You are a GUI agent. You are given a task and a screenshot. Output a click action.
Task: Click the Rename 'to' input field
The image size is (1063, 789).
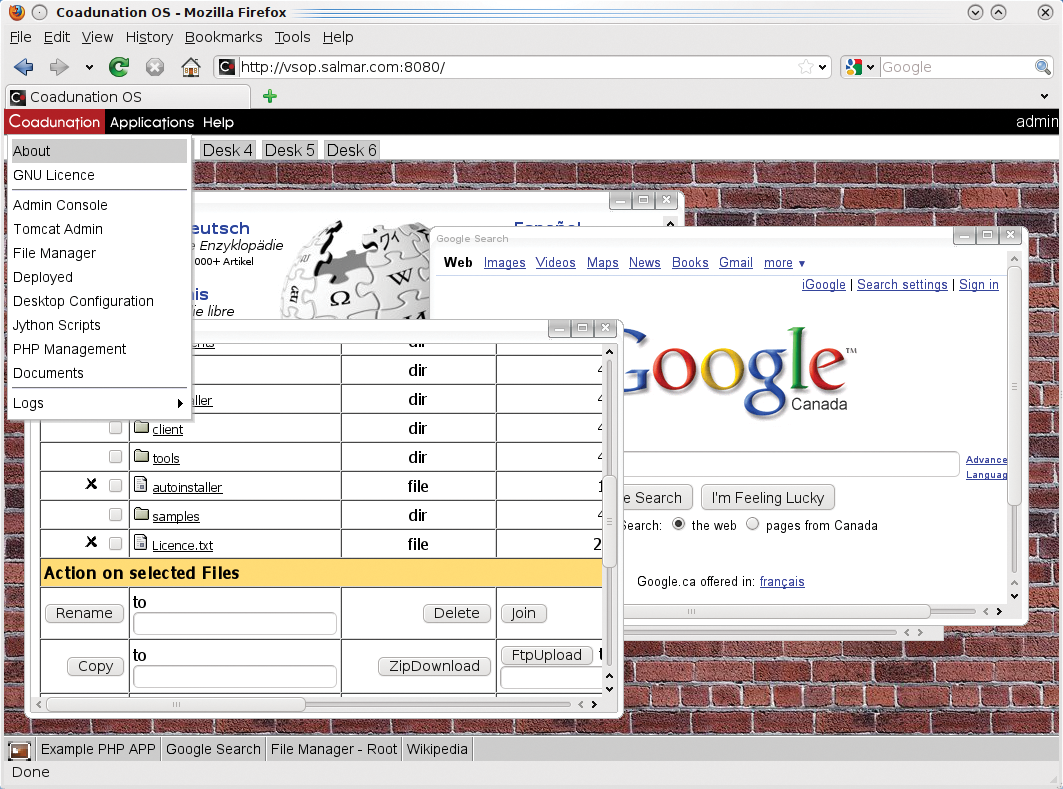tap(235, 624)
